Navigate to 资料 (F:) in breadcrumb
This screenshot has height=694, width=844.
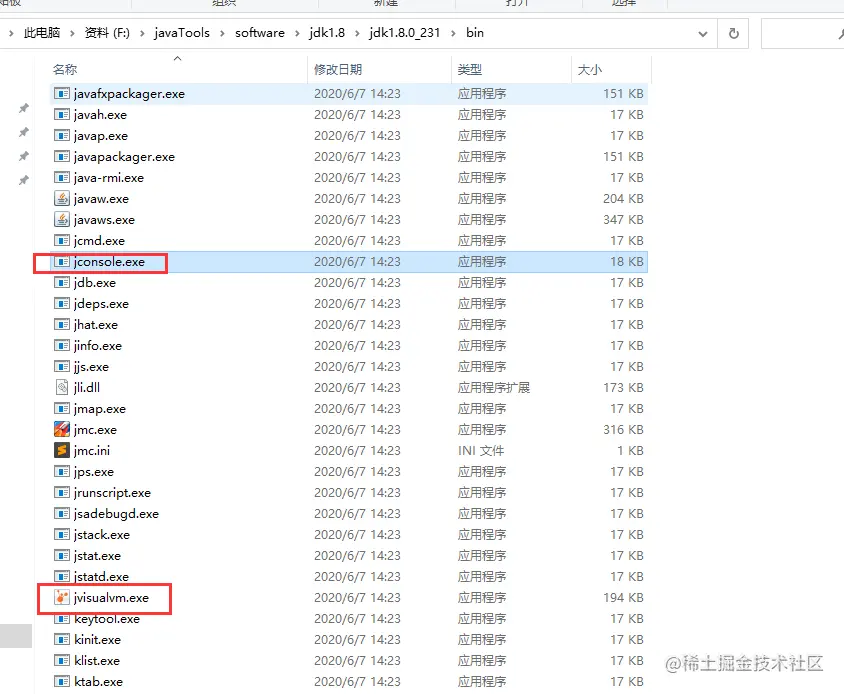[x=107, y=33]
